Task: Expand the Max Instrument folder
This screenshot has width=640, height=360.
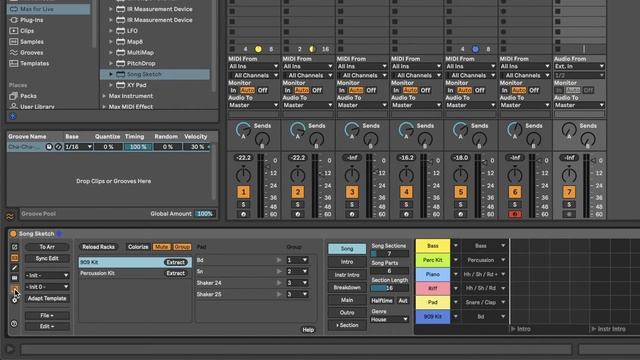Action: [104, 96]
